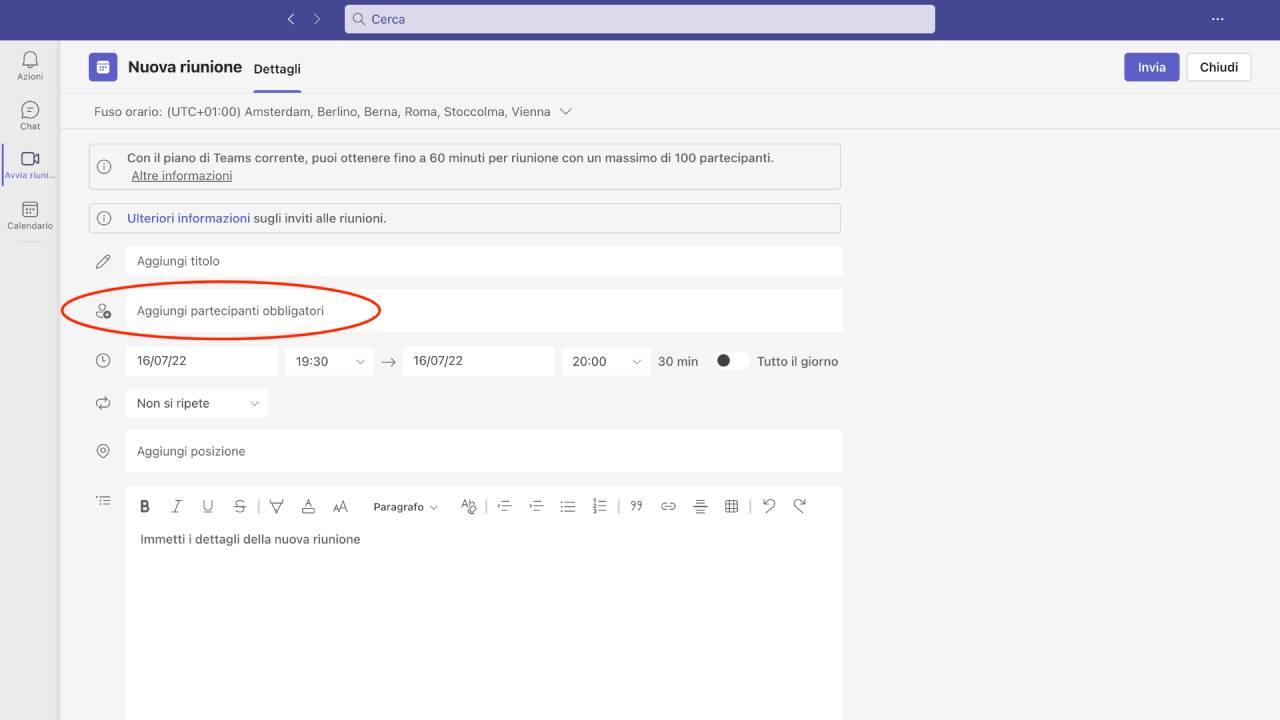Insert a bulleted list
Screen dimensions: 1280x720
tap(568, 507)
